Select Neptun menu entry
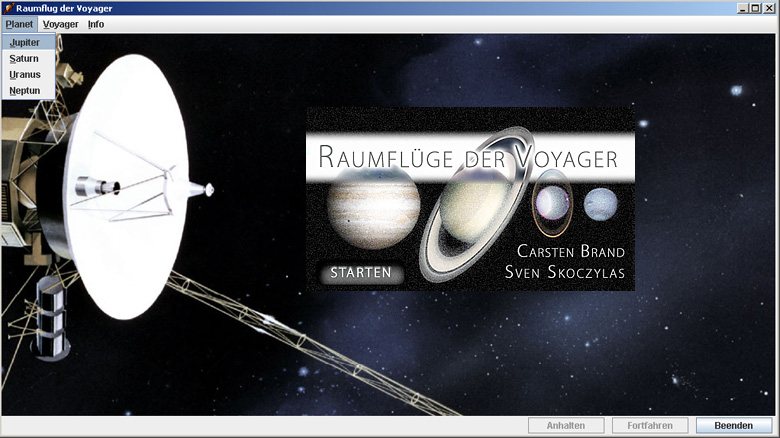Viewport: 780px width, 438px height. click(25, 91)
